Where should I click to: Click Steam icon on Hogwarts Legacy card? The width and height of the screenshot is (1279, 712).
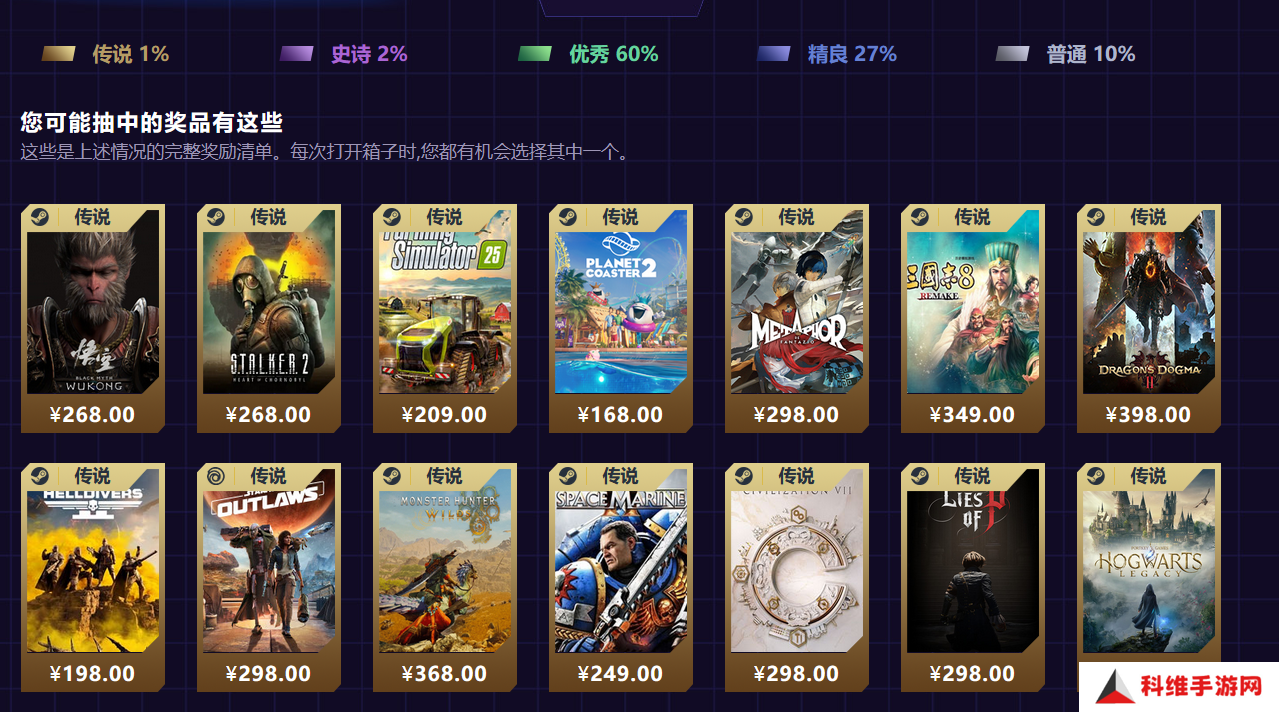pyautogui.click(x=1095, y=475)
